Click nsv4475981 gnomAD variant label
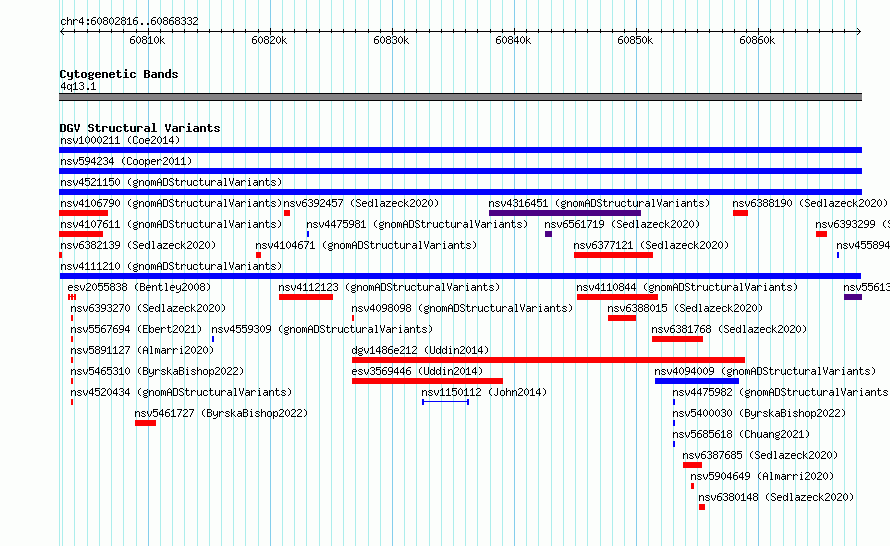 coord(417,224)
